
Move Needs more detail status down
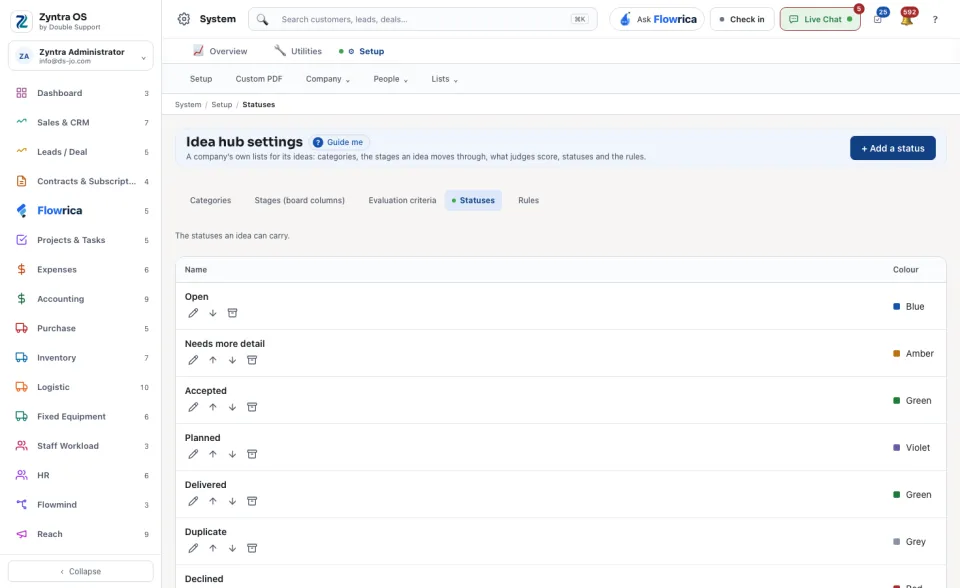(x=232, y=360)
